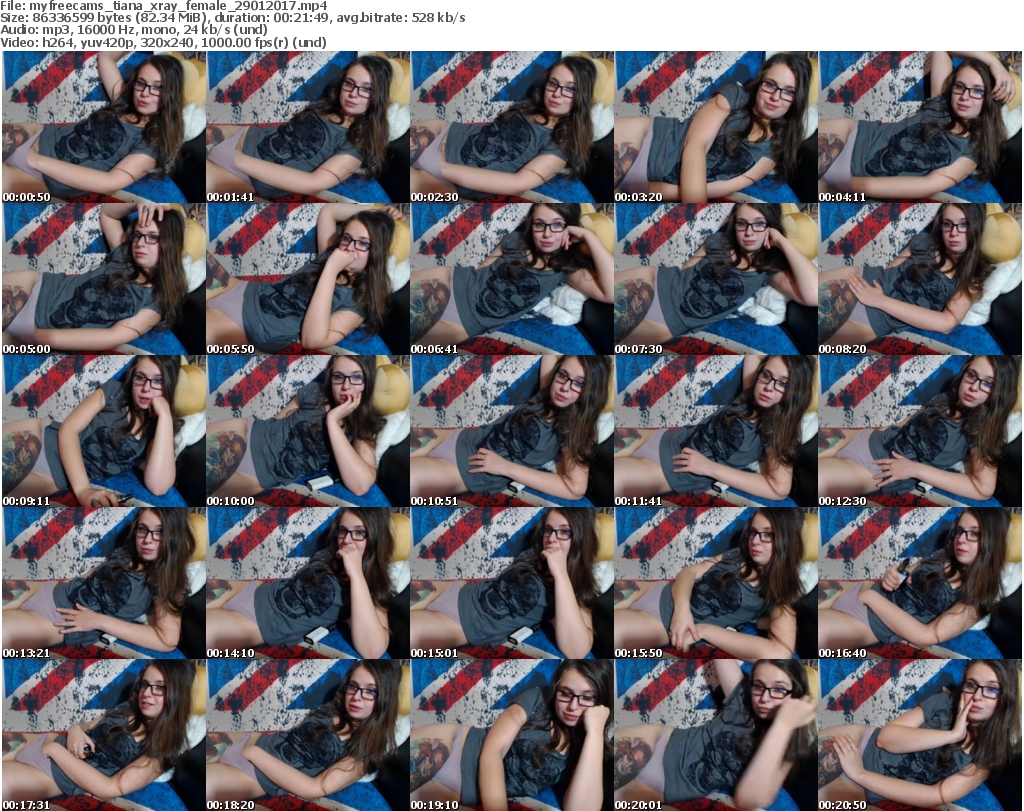Screen dimensions: 1024x811
Task: Pick the frame timestamped 00:09:11
Action: [x=104, y=432]
